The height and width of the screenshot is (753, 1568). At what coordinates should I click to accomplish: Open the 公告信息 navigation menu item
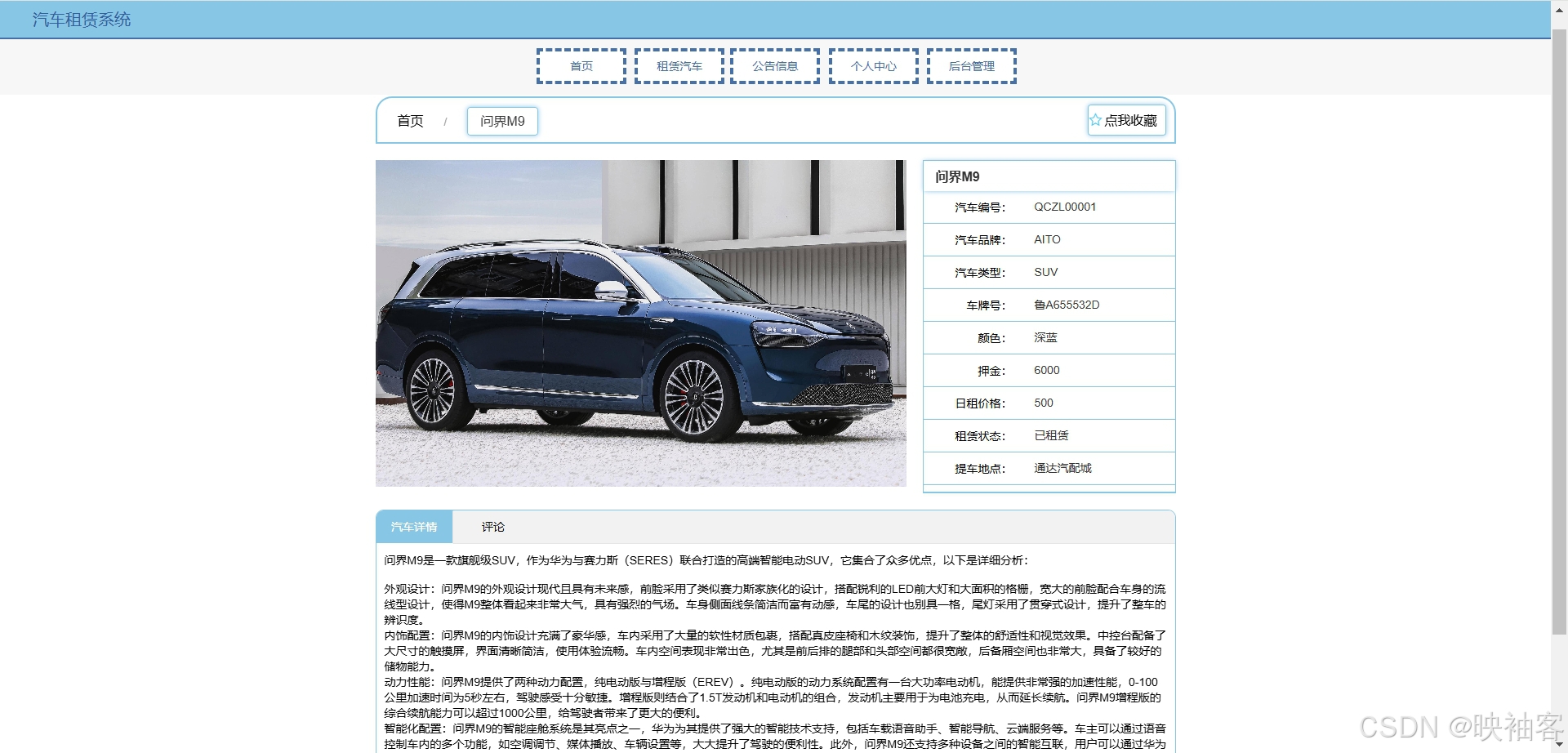coord(775,66)
